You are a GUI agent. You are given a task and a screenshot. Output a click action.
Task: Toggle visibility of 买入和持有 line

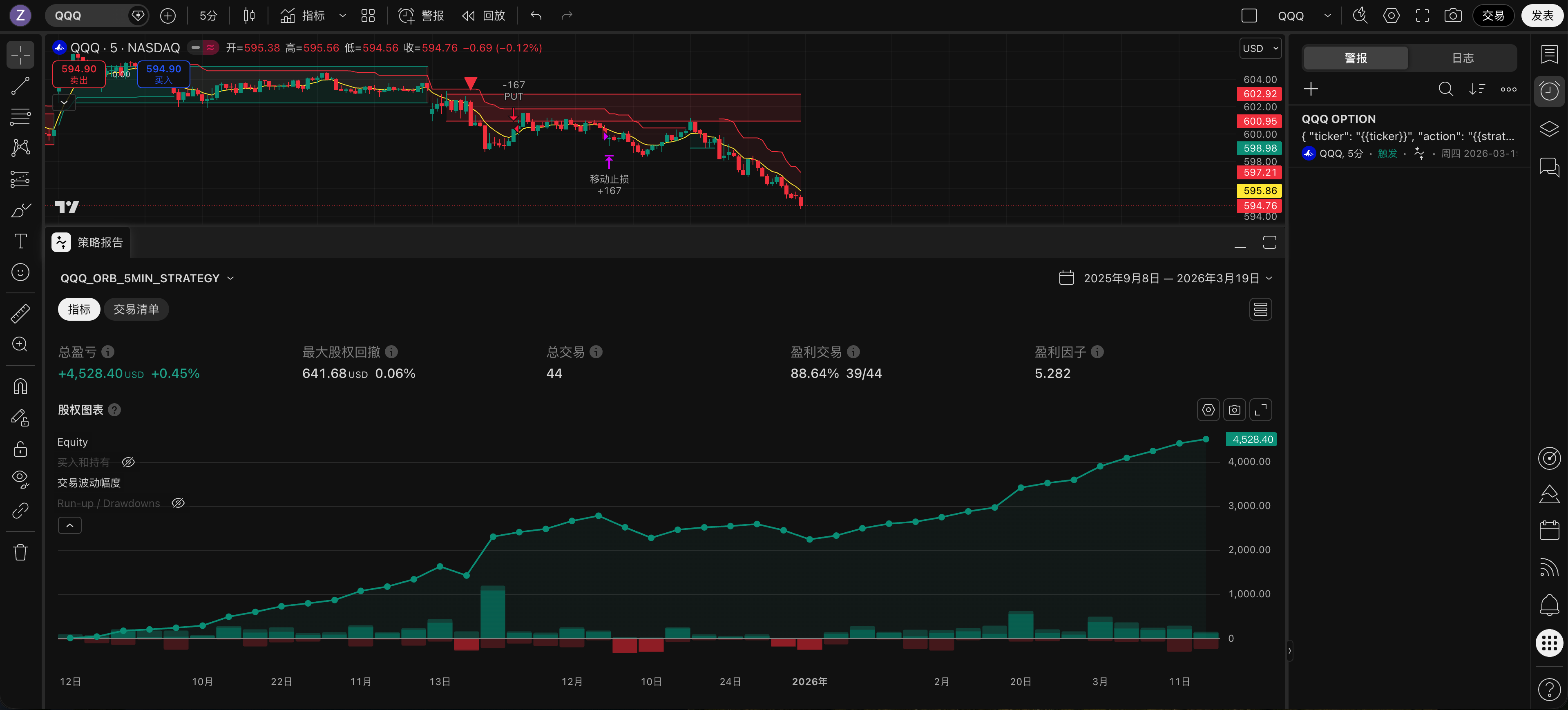click(x=128, y=462)
